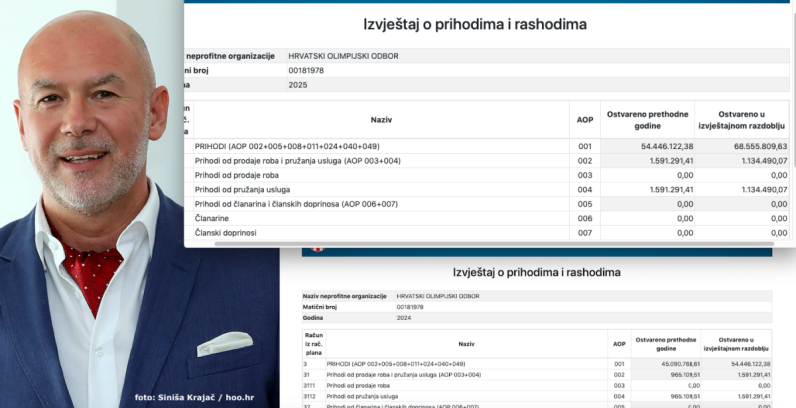Click the 'Matični broj' label in the 2024 report
The width and height of the screenshot is (796, 408).
tap(320, 307)
